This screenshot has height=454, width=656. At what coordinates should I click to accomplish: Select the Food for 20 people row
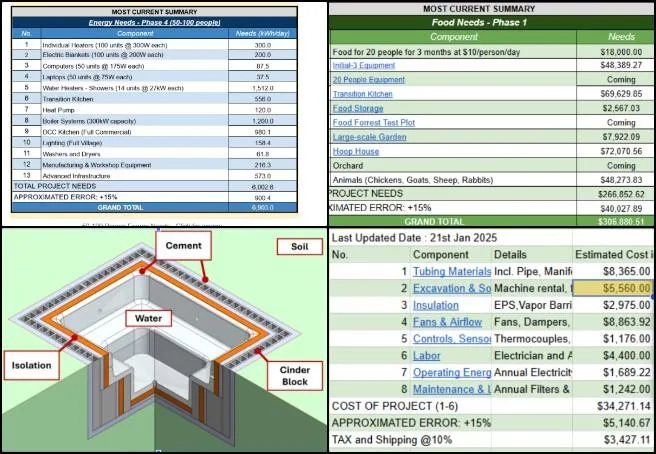(492, 52)
